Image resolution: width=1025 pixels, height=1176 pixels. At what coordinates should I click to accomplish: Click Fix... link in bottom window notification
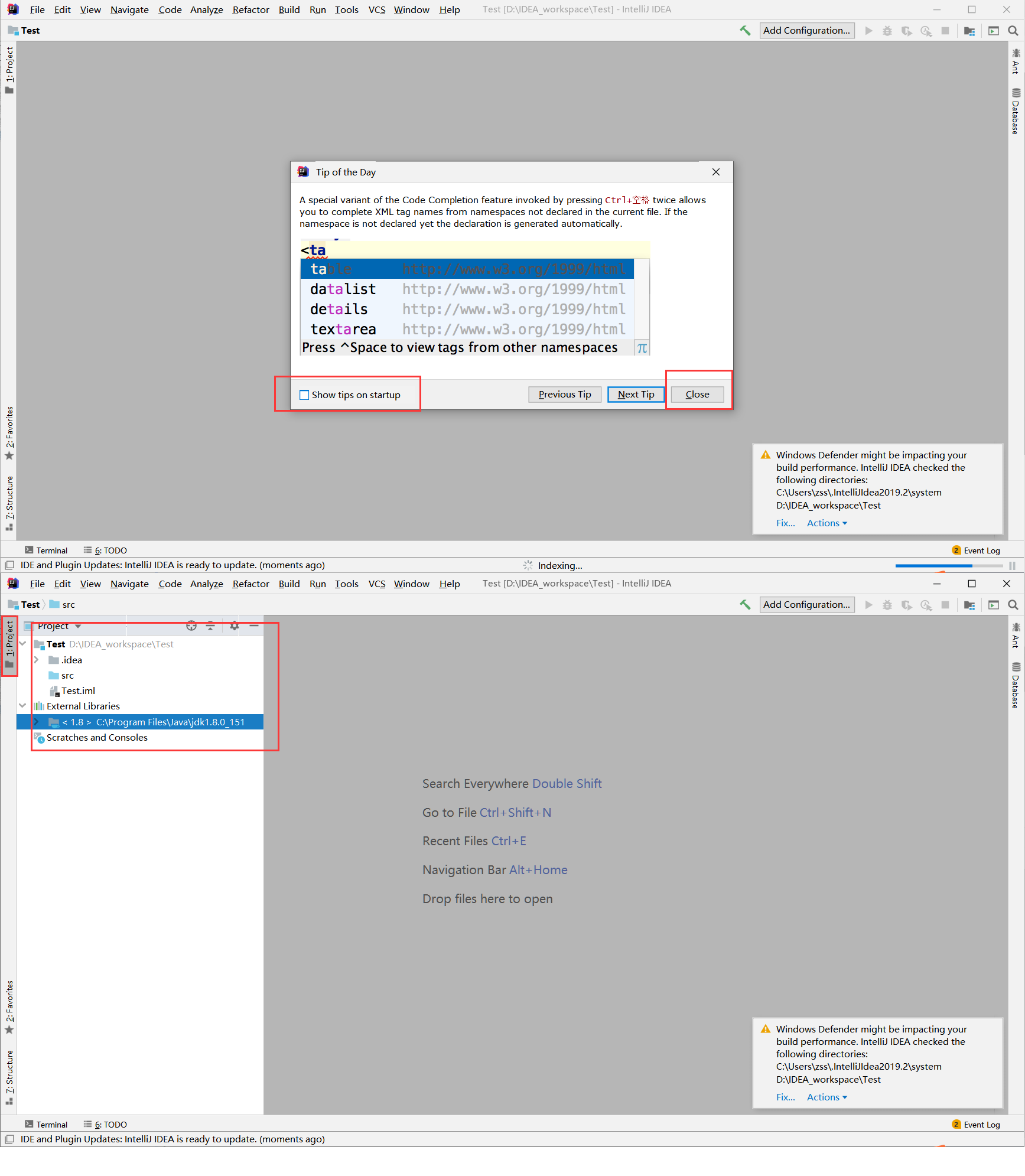coord(785,1097)
